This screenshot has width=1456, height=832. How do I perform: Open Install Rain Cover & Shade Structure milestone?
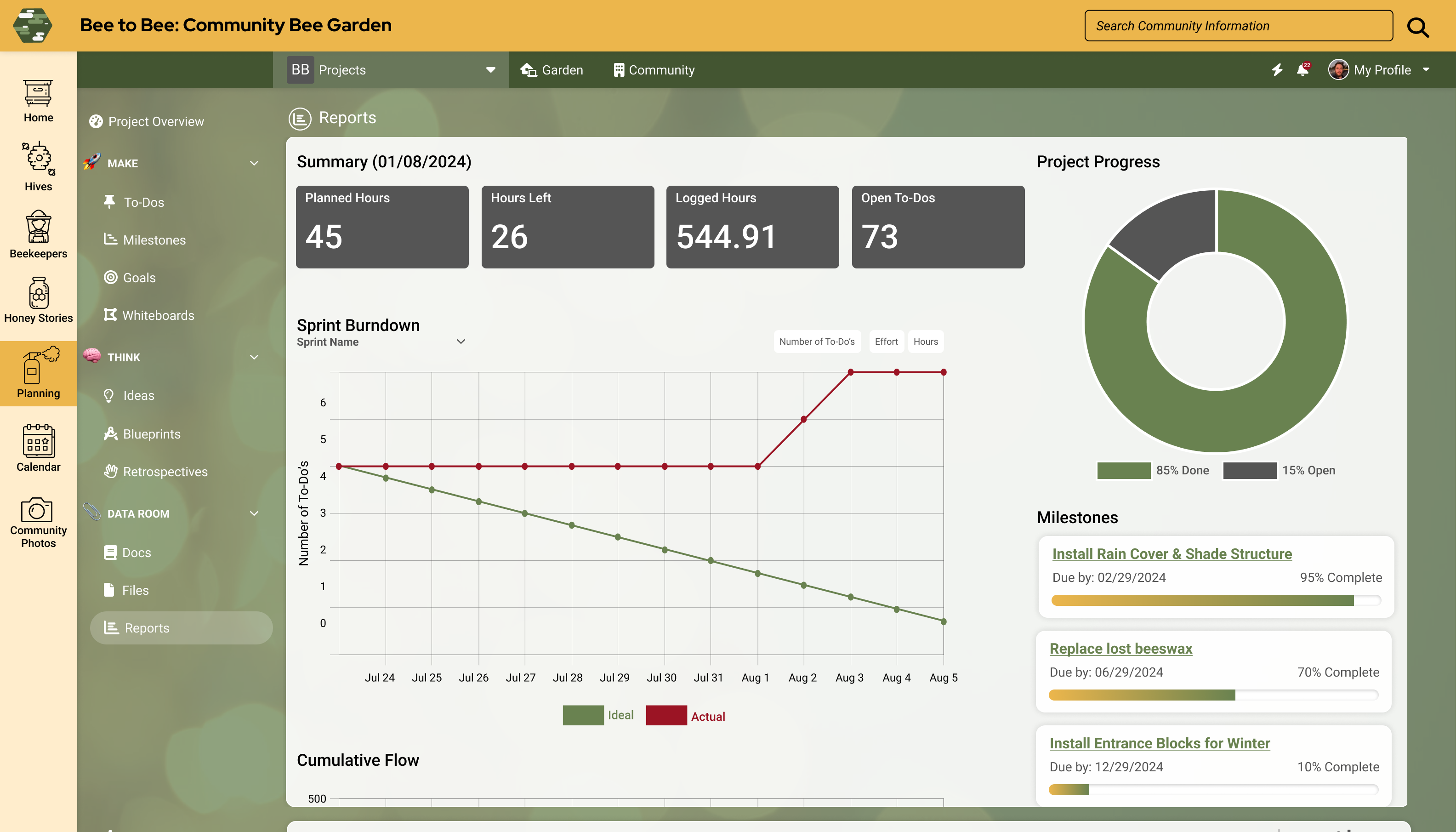pyautogui.click(x=1171, y=553)
